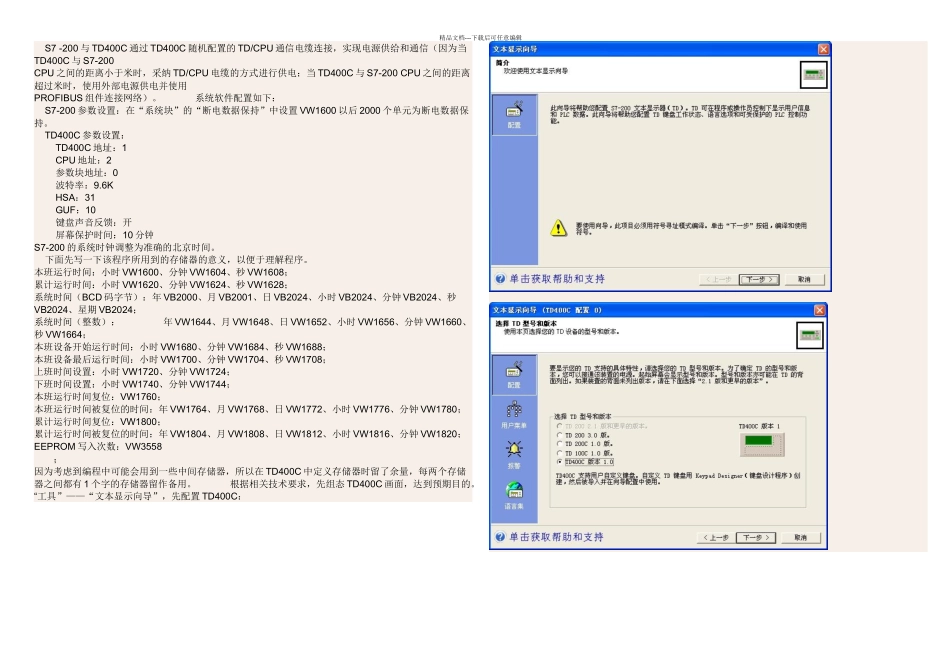Click the document line 屏幕保护时间：10 分钟
This screenshot has width=950, height=672.
(x=104, y=235)
